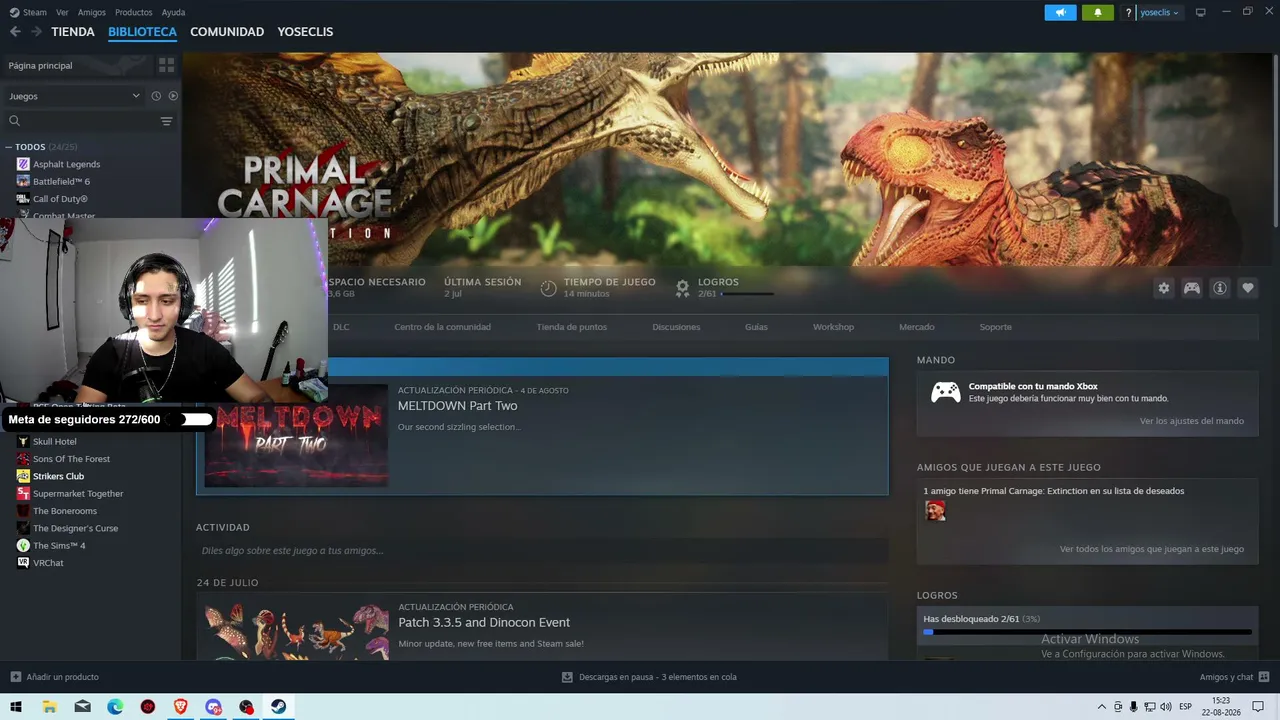This screenshot has height=720, width=1280.
Task: Click Ver los ajustes del mando link
Action: pos(1192,421)
